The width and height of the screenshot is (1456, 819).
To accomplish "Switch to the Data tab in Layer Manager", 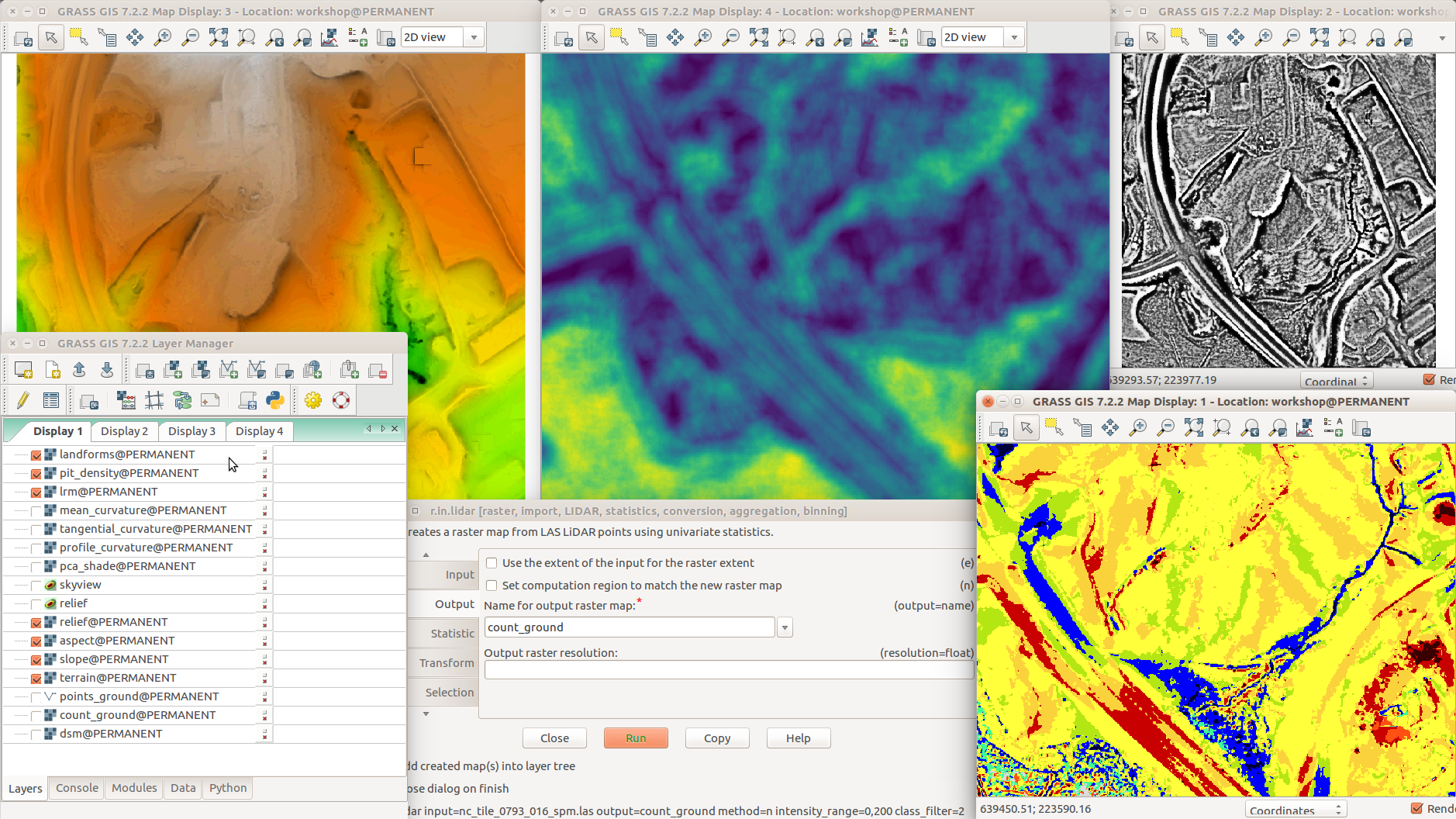I will [x=183, y=788].
